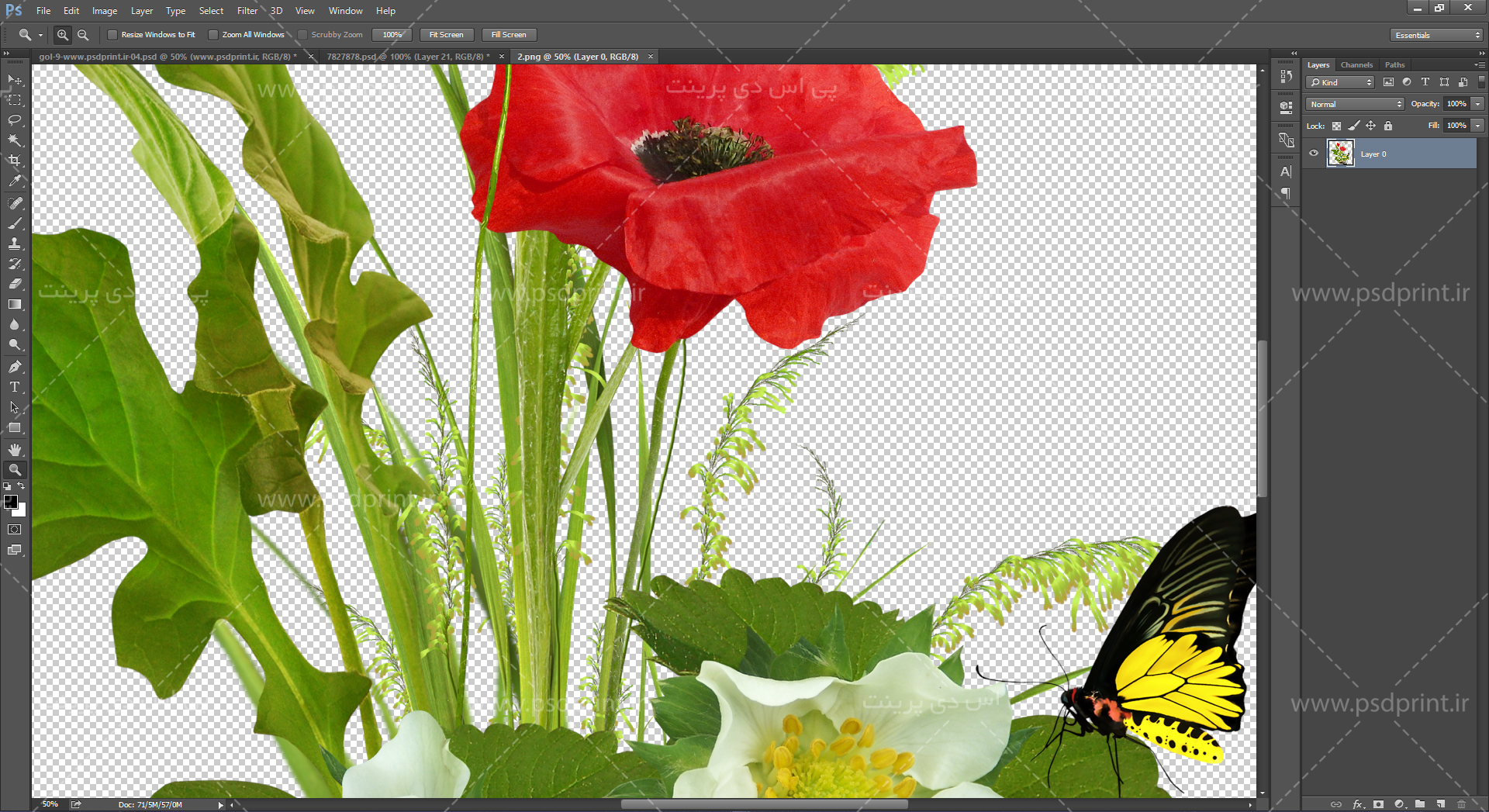Open the Layers panel flyout menu

1480,65
